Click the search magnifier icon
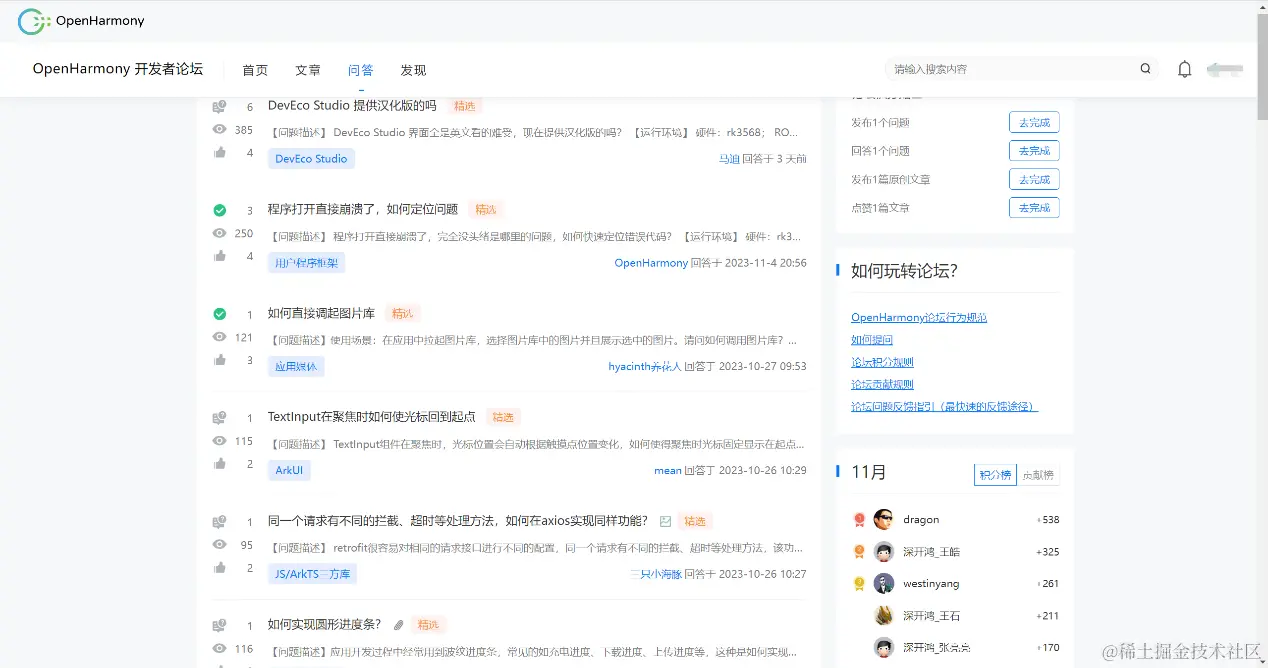This screenshot has height=668, width=1268. pyautogui.click(x=1145, y=69)
